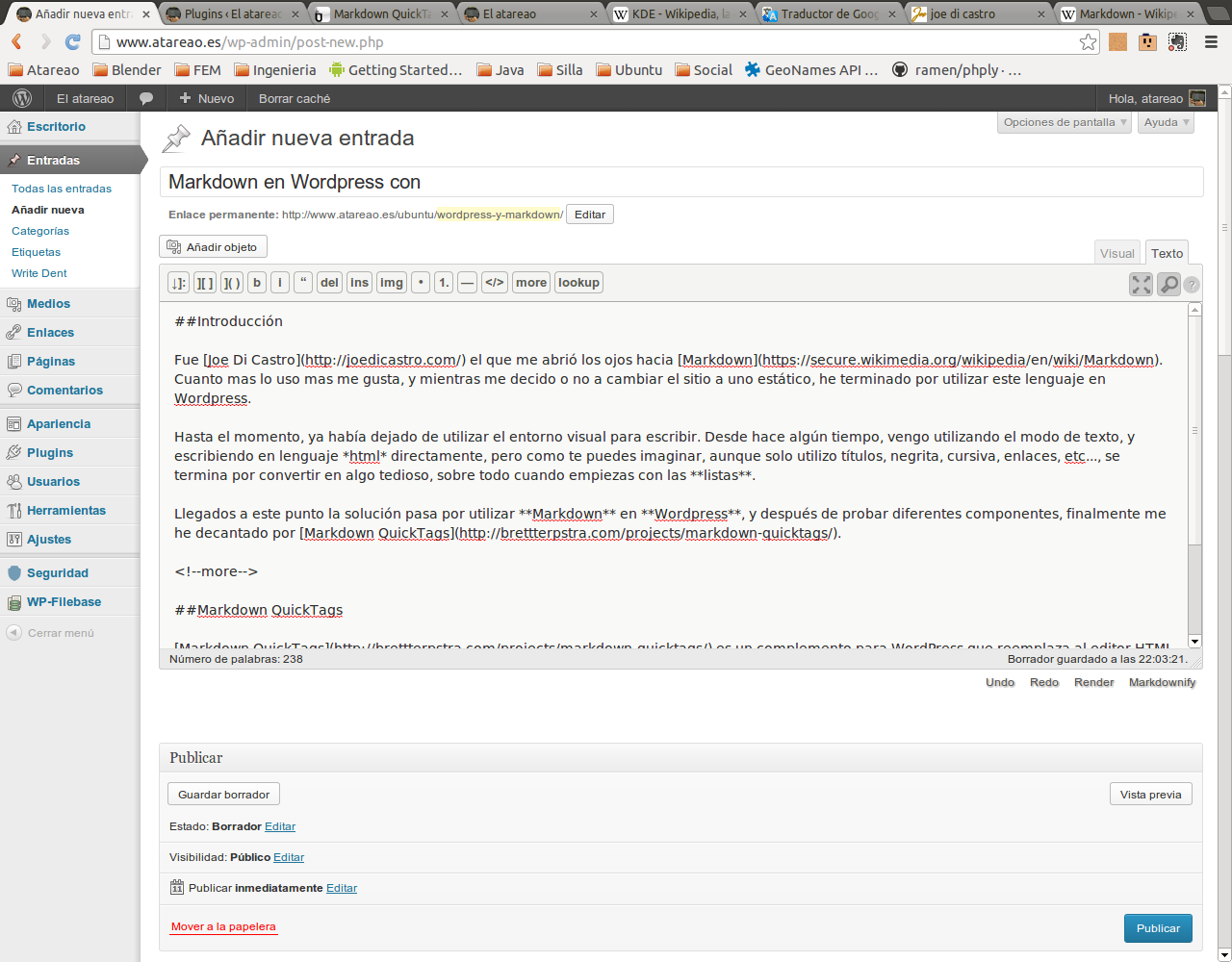The image size is (1232, 962).
Task: Click the editor vertical scrollbar down arrow
Action: 1194,641
